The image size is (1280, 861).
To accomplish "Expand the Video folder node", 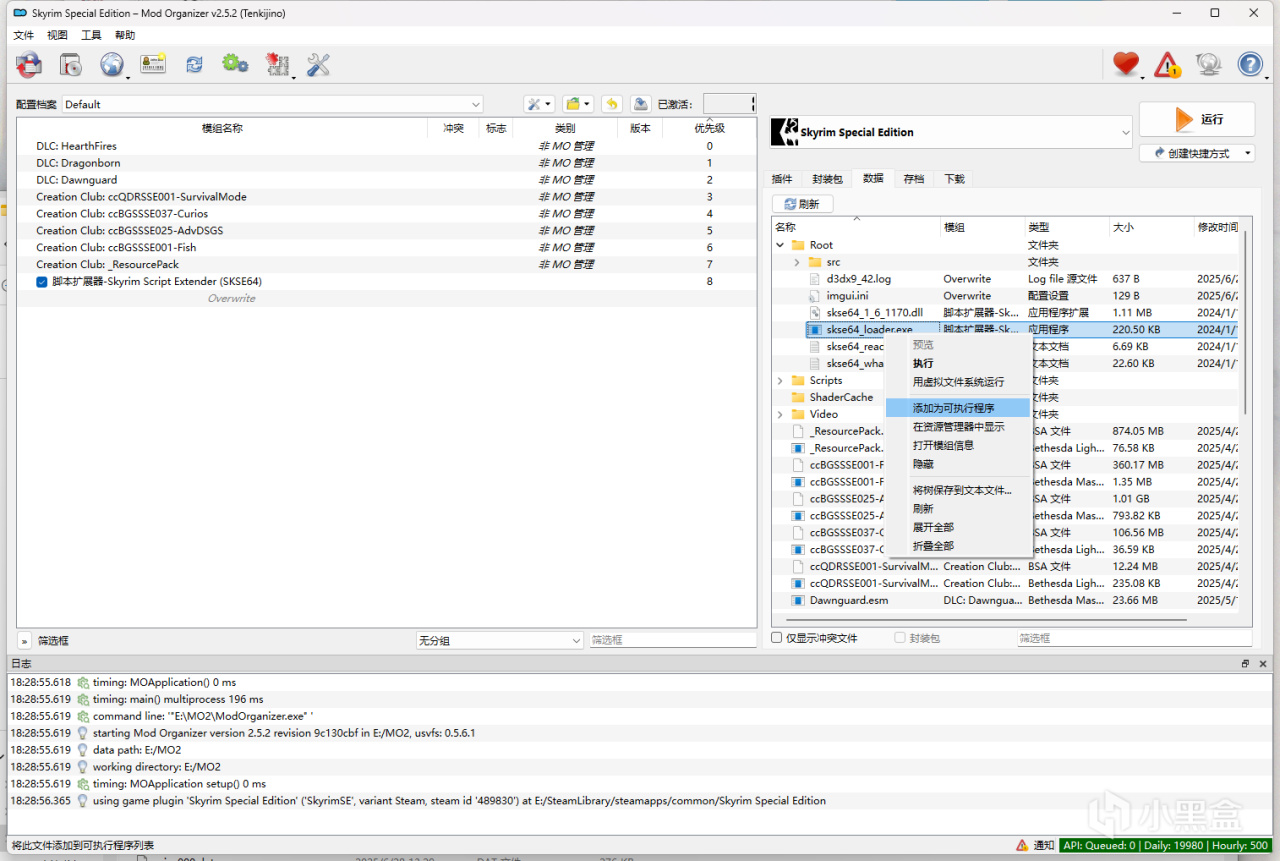I will tap(780, 414).
